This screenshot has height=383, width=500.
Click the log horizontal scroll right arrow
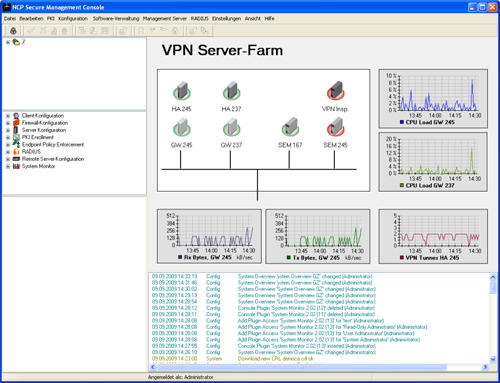[485, 367]
